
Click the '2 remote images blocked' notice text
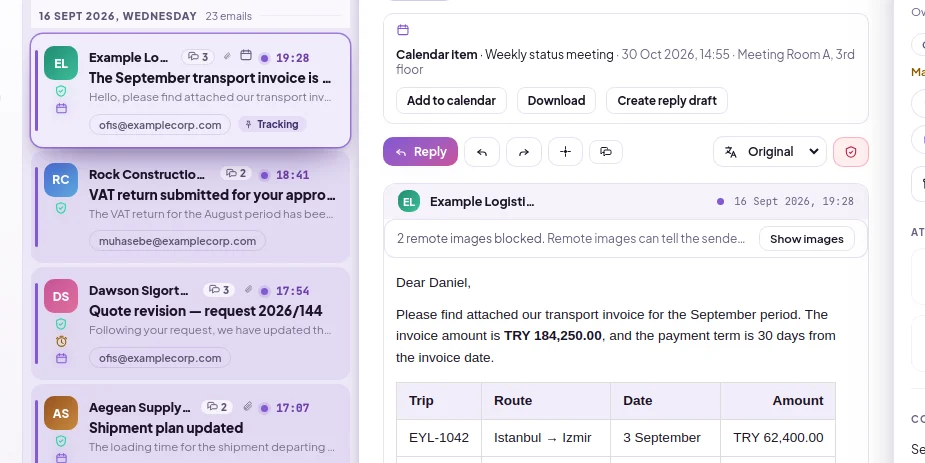[x=470, y=238]
